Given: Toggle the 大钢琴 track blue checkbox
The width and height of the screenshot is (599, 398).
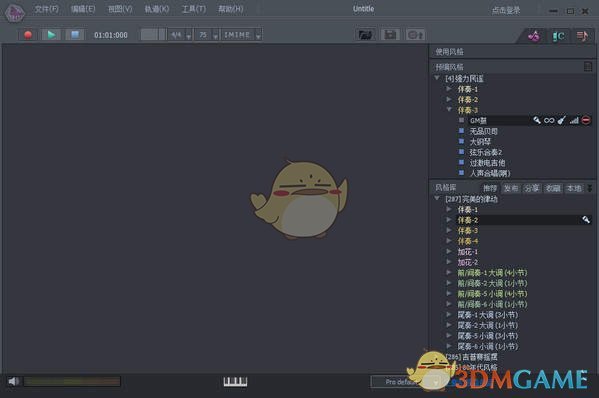Looking at the screenshot, I should click(x=461, y=141).
